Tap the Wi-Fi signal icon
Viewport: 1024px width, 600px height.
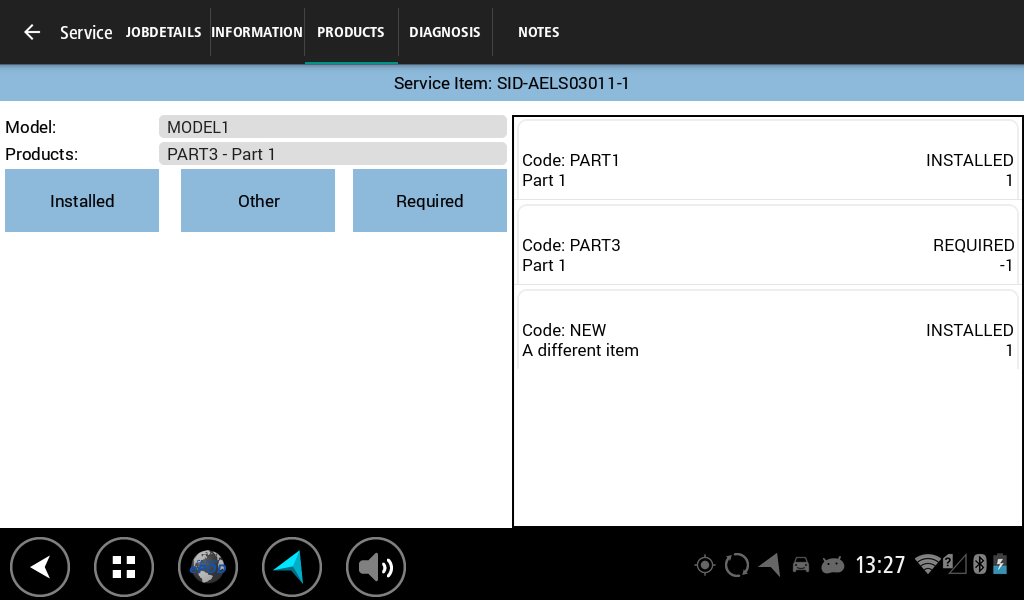[x=927, y=564]
